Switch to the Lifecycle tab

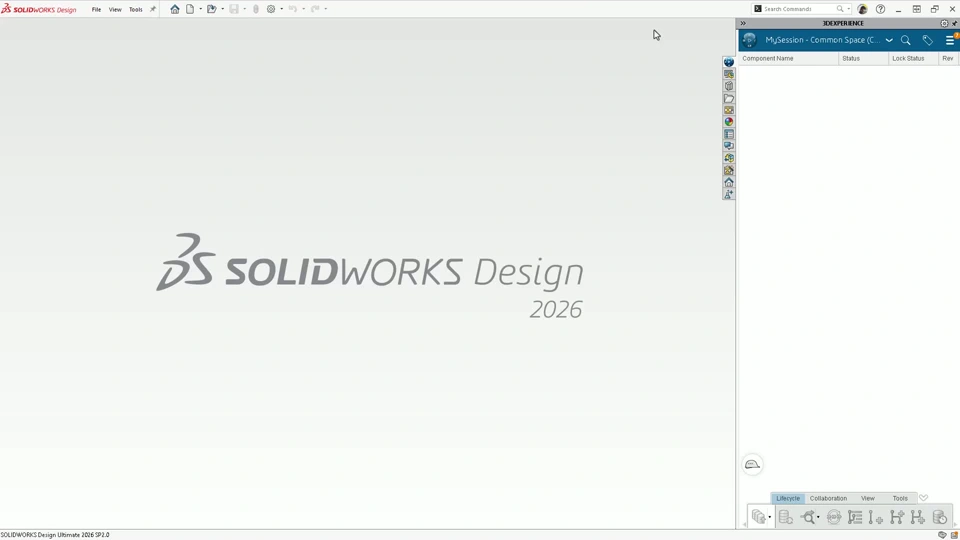coord(788,498)
